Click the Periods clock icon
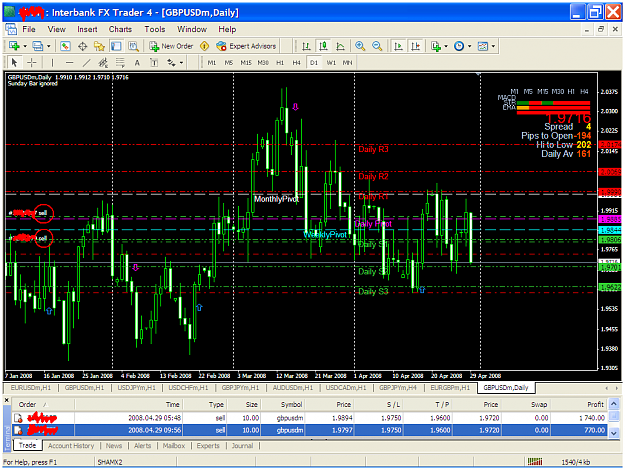This screenshot has height=470, width=625. [459, 46]
